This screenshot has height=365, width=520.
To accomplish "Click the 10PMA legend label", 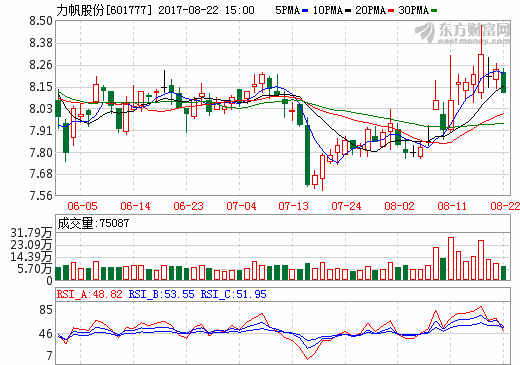I will 328,10.
